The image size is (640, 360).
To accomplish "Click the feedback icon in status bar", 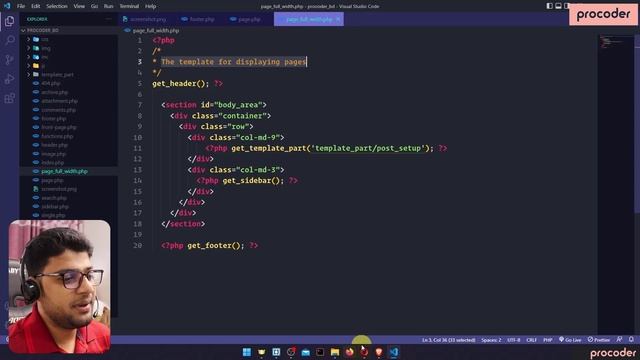I will click(619, 339).
